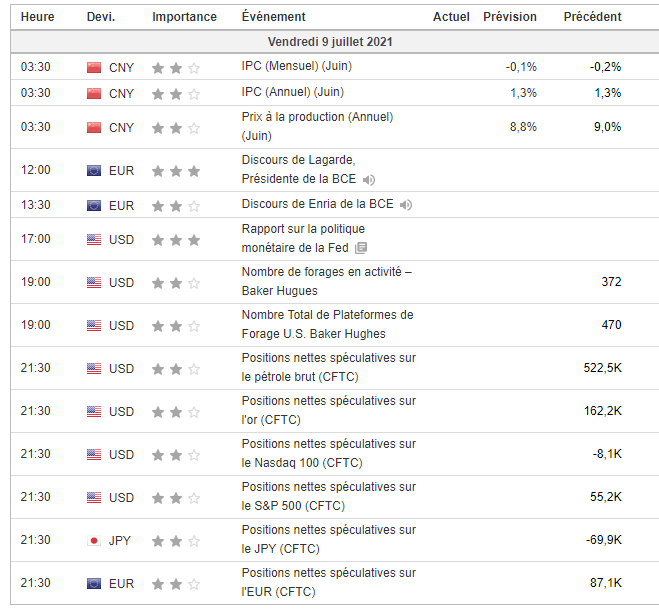Viewport: 659px width, 612px height.
Task: Open the IPC (Mensuel) (Juin) event
Action: click(296, 67)
